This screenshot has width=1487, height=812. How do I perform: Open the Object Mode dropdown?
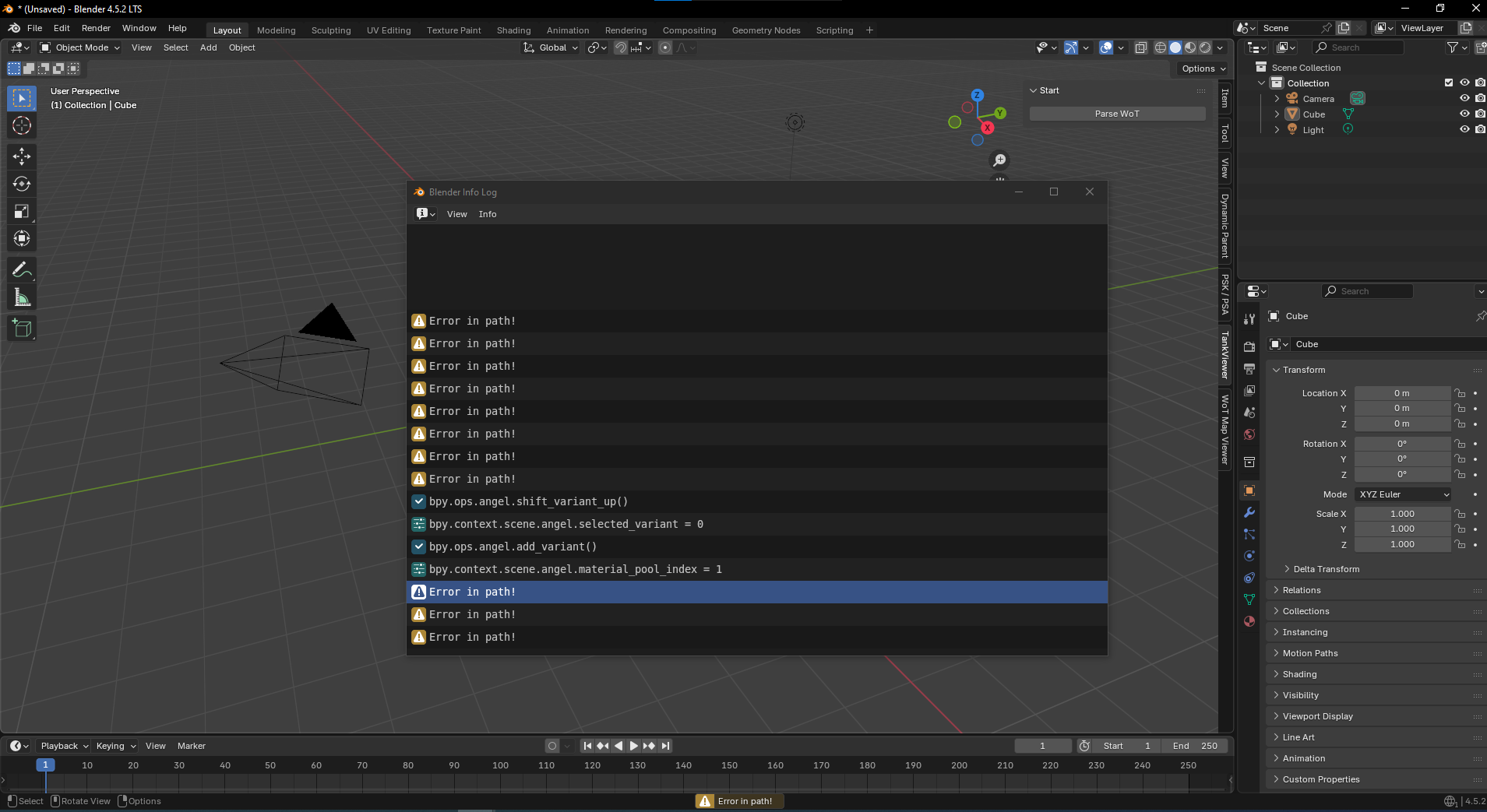point(80,47)
